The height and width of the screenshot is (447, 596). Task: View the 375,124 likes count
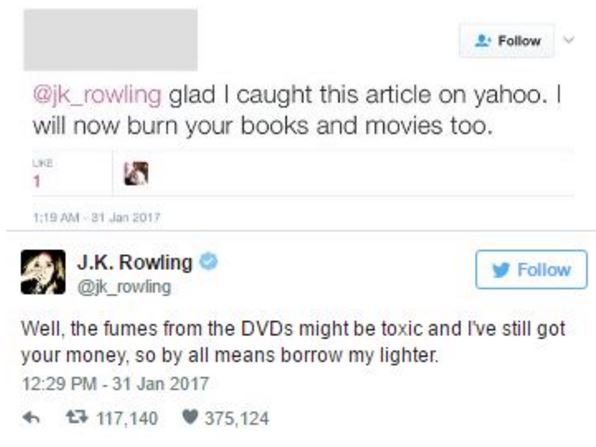[237, 418]
